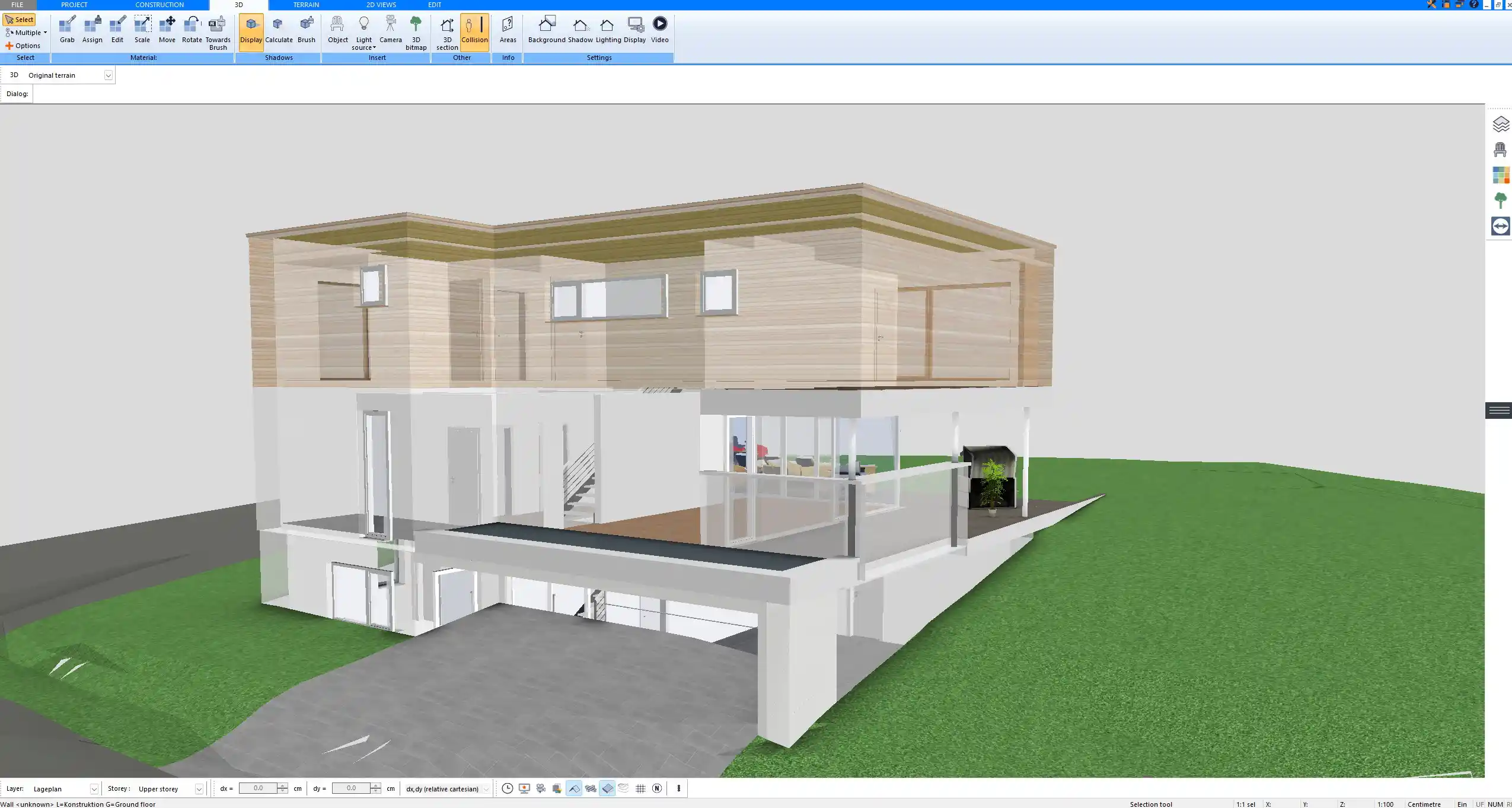This screenshot has height=808, width=1512.
Task: Click the selection Options button
Action: [x=23, y=46]
